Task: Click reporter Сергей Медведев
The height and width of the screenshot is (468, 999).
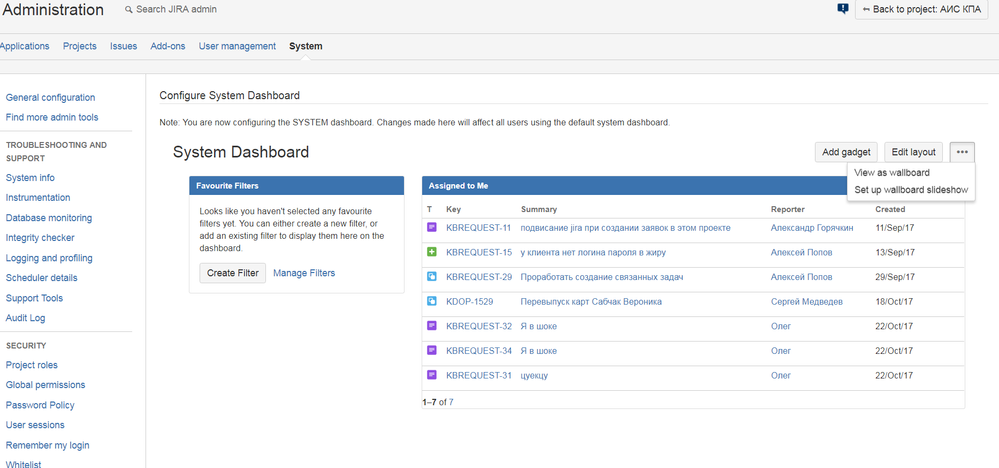Action: coord(806,301)
